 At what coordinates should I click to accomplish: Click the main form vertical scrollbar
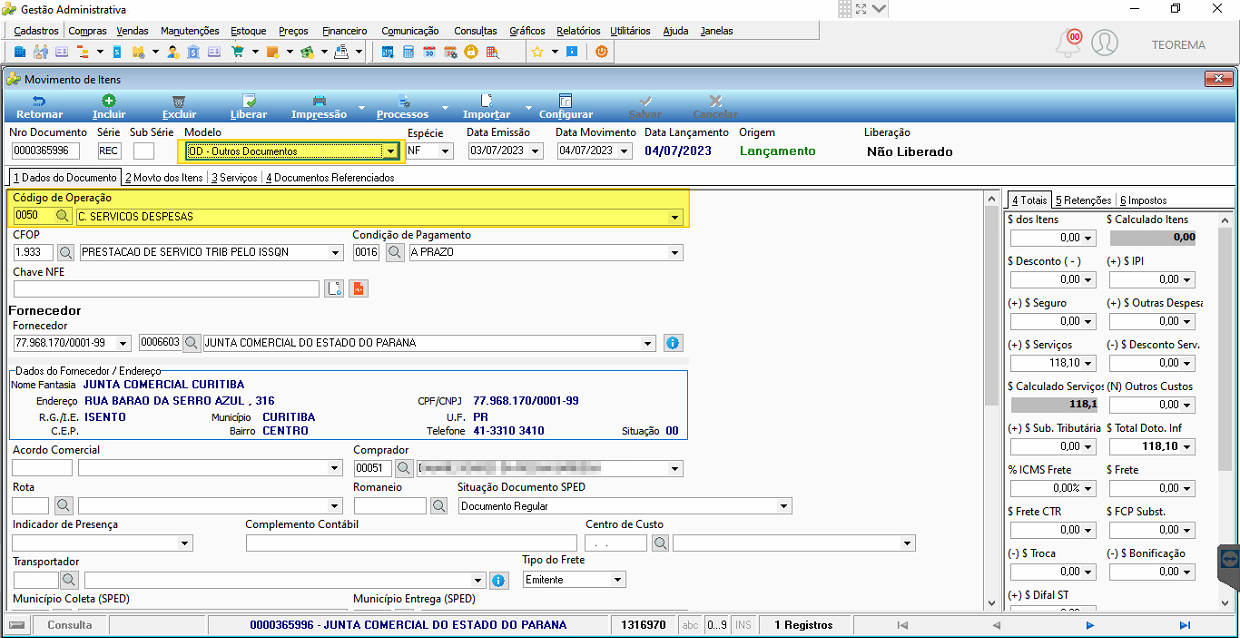991,398
